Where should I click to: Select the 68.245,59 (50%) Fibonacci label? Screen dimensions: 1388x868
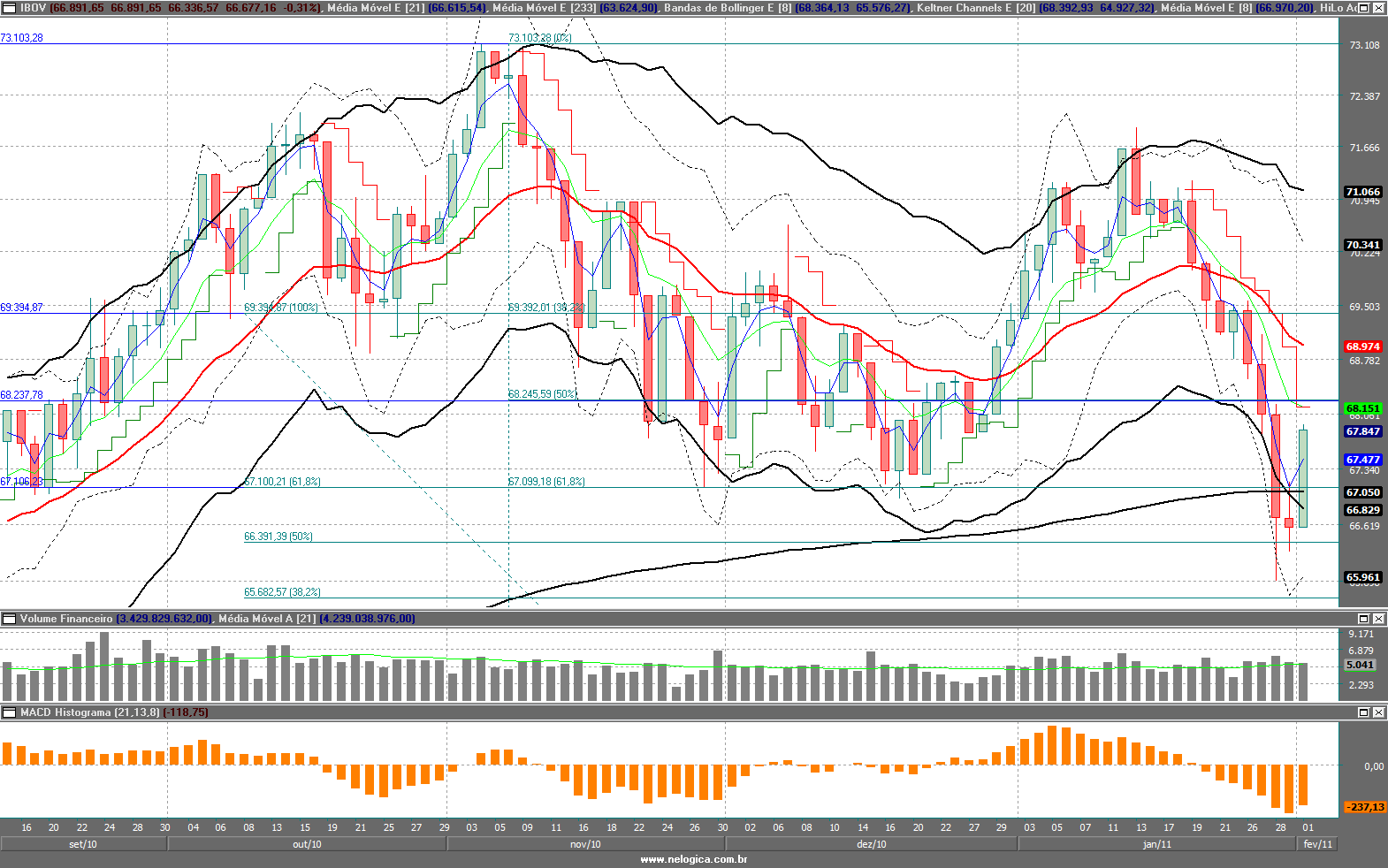[542, 394]
